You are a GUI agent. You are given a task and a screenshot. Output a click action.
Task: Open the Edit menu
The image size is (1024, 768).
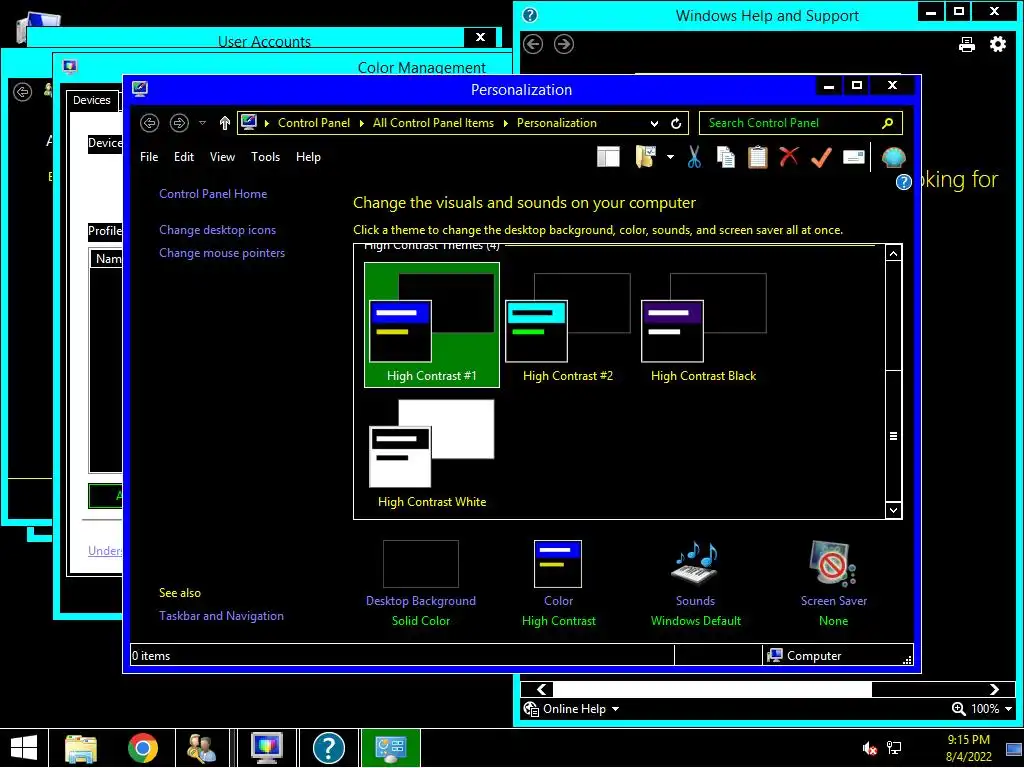[184, 157]
